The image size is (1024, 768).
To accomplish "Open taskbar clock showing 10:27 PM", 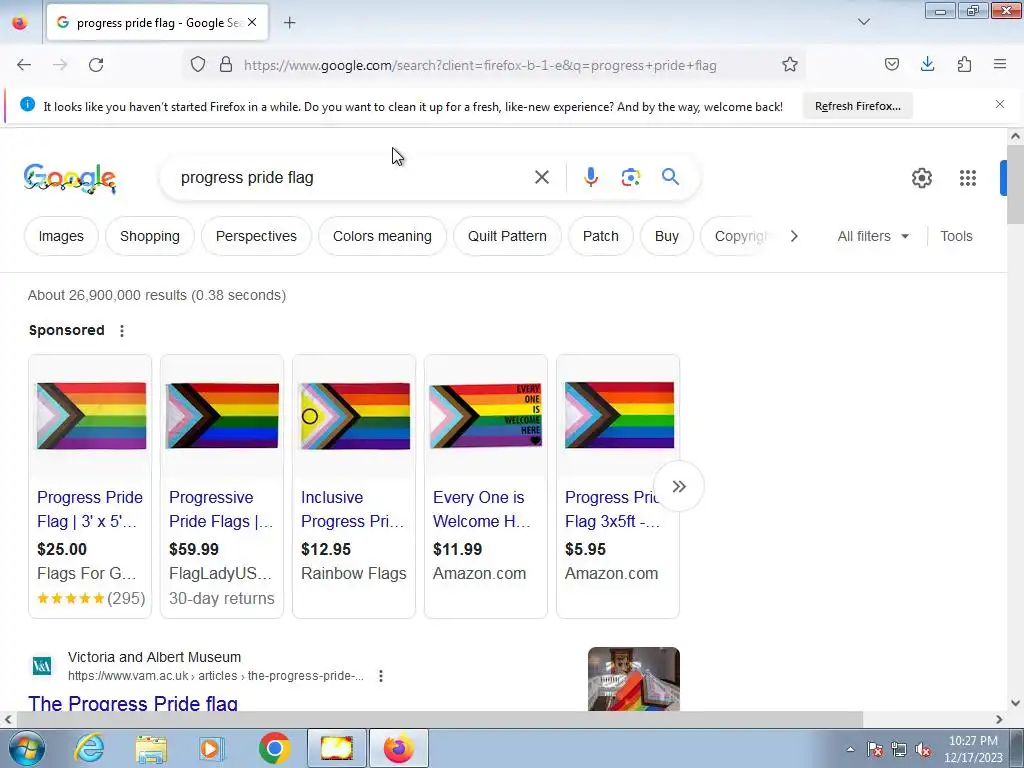I will click(973, 749).
